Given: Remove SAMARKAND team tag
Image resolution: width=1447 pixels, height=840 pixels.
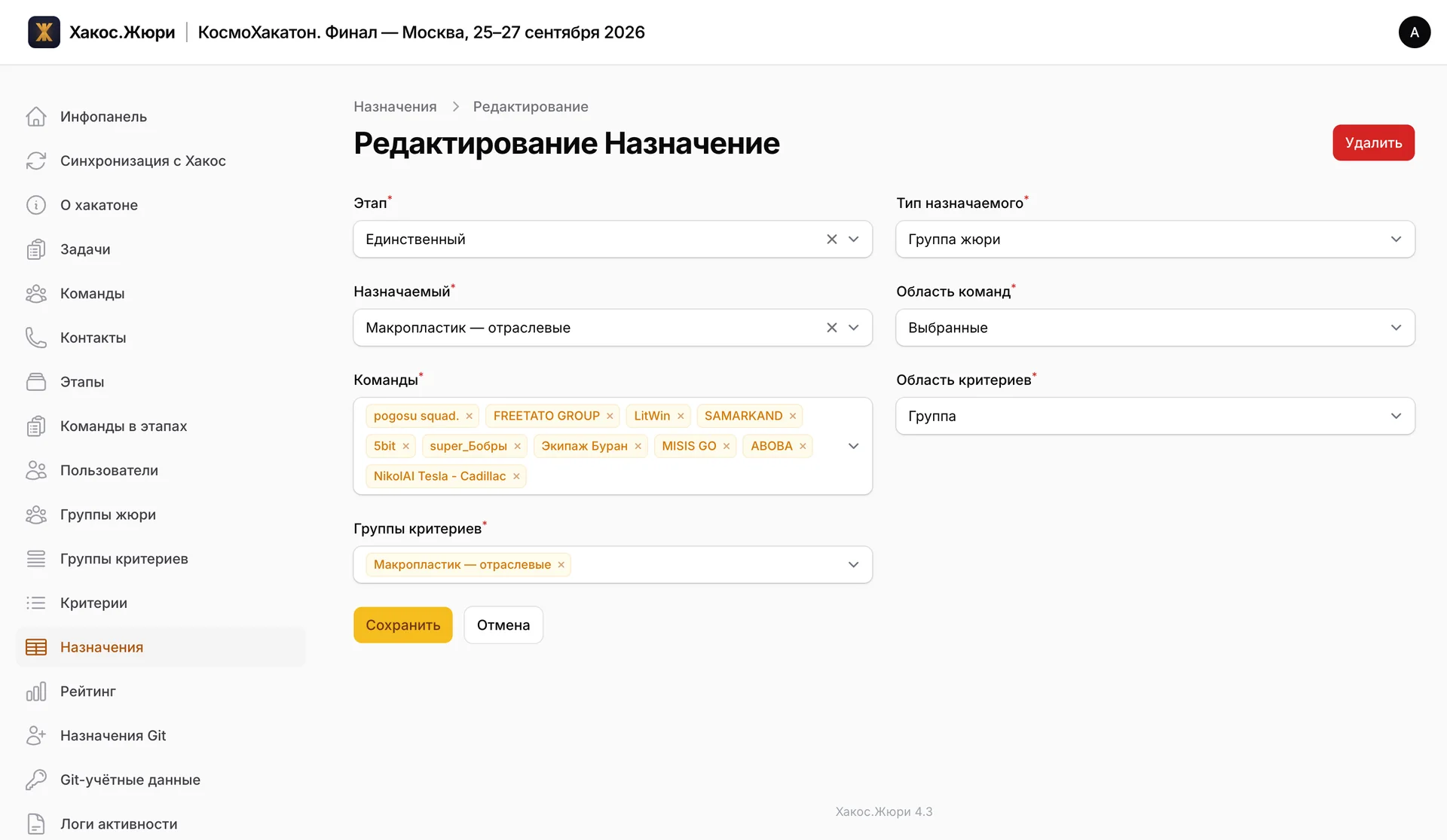Looking at the screenshot, I should click(x=793, y=416).
